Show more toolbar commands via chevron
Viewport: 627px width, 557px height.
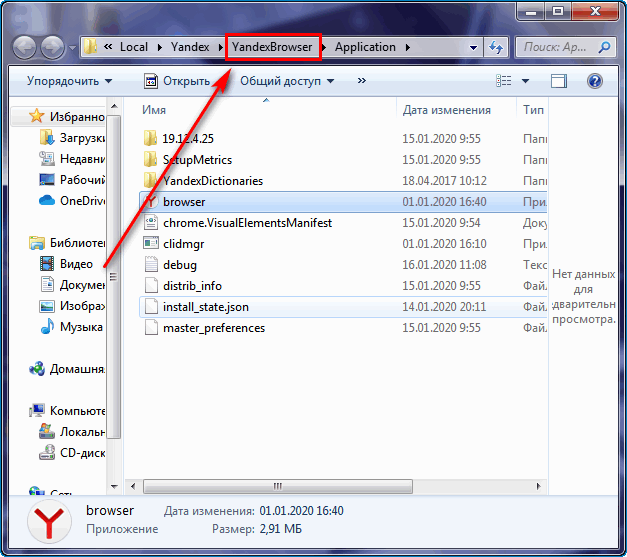point(361,81)
